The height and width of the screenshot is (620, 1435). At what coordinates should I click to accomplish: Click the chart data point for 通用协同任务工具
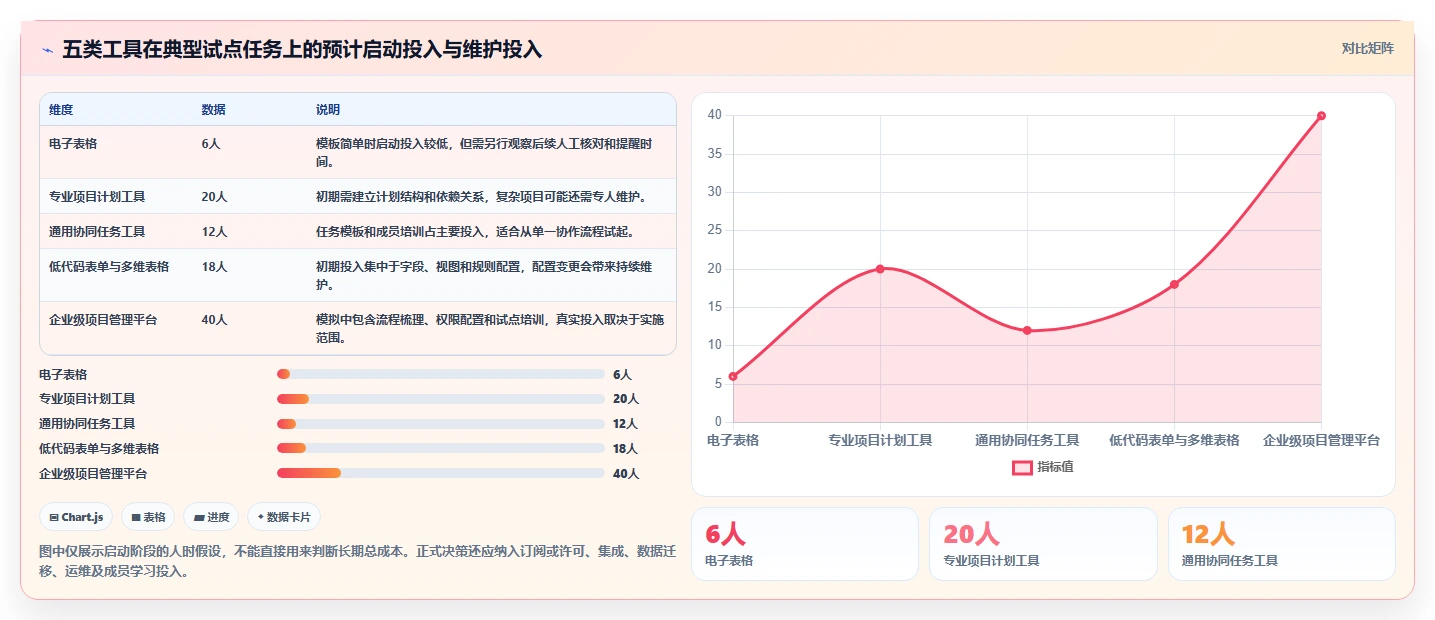click(1027, 330)
